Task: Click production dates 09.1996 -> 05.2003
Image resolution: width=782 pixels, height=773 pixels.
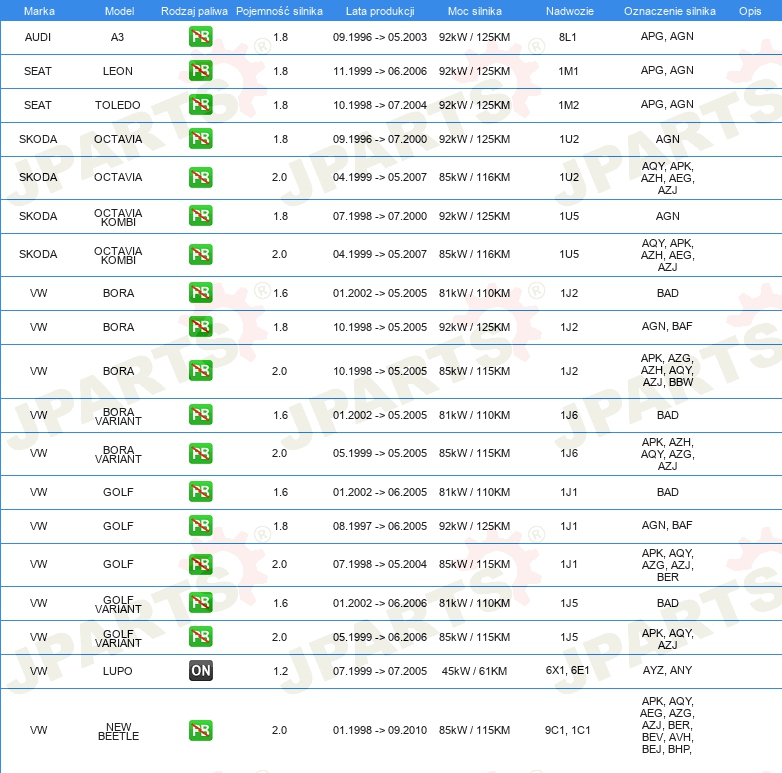Action: coord(380,37)
